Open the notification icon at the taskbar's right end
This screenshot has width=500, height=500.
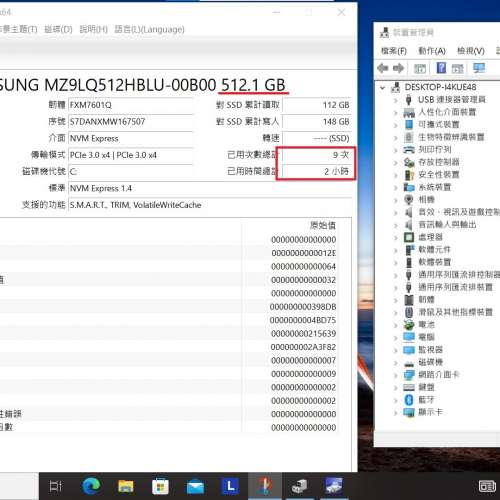pyautogui.click(x=487, y=486)
